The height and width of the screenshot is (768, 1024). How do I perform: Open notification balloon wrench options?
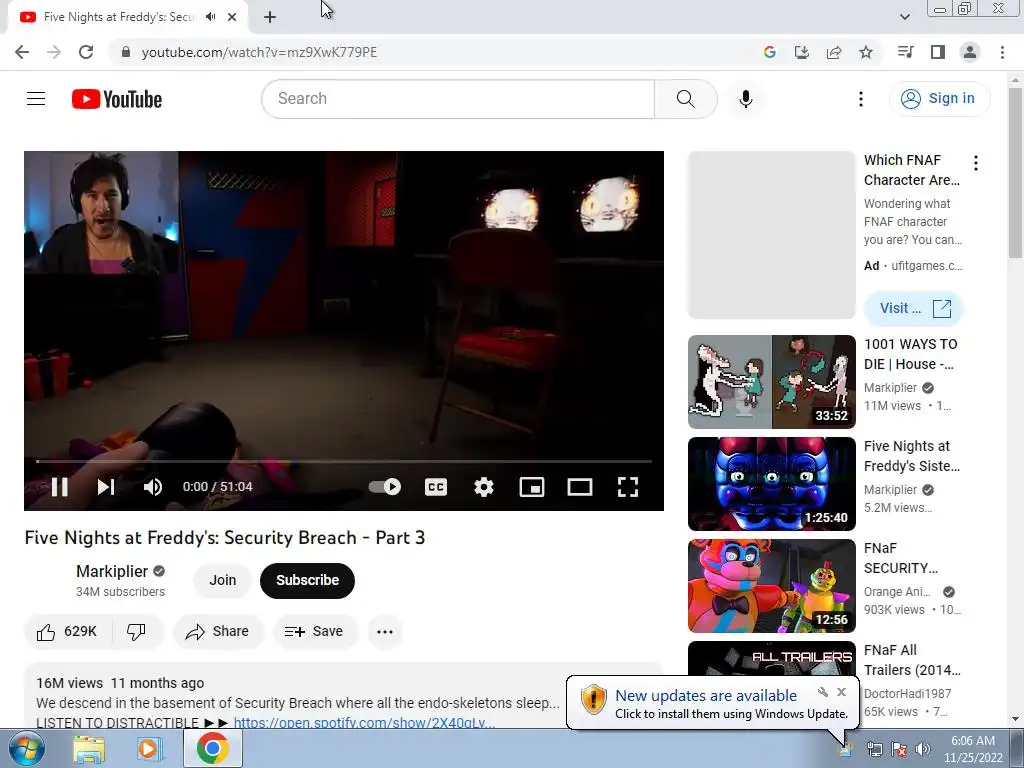point(823,692)
